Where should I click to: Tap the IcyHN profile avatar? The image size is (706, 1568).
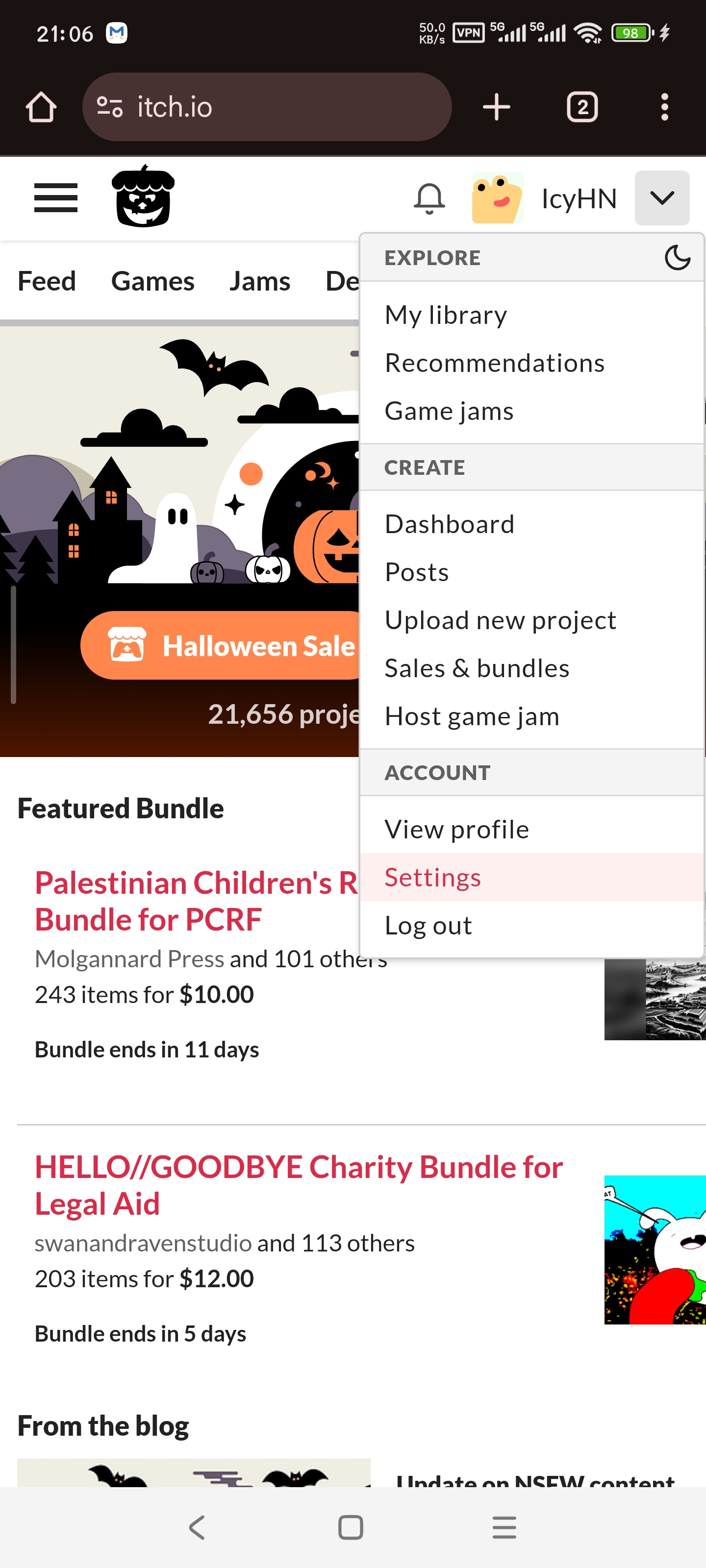pos(497,198)
